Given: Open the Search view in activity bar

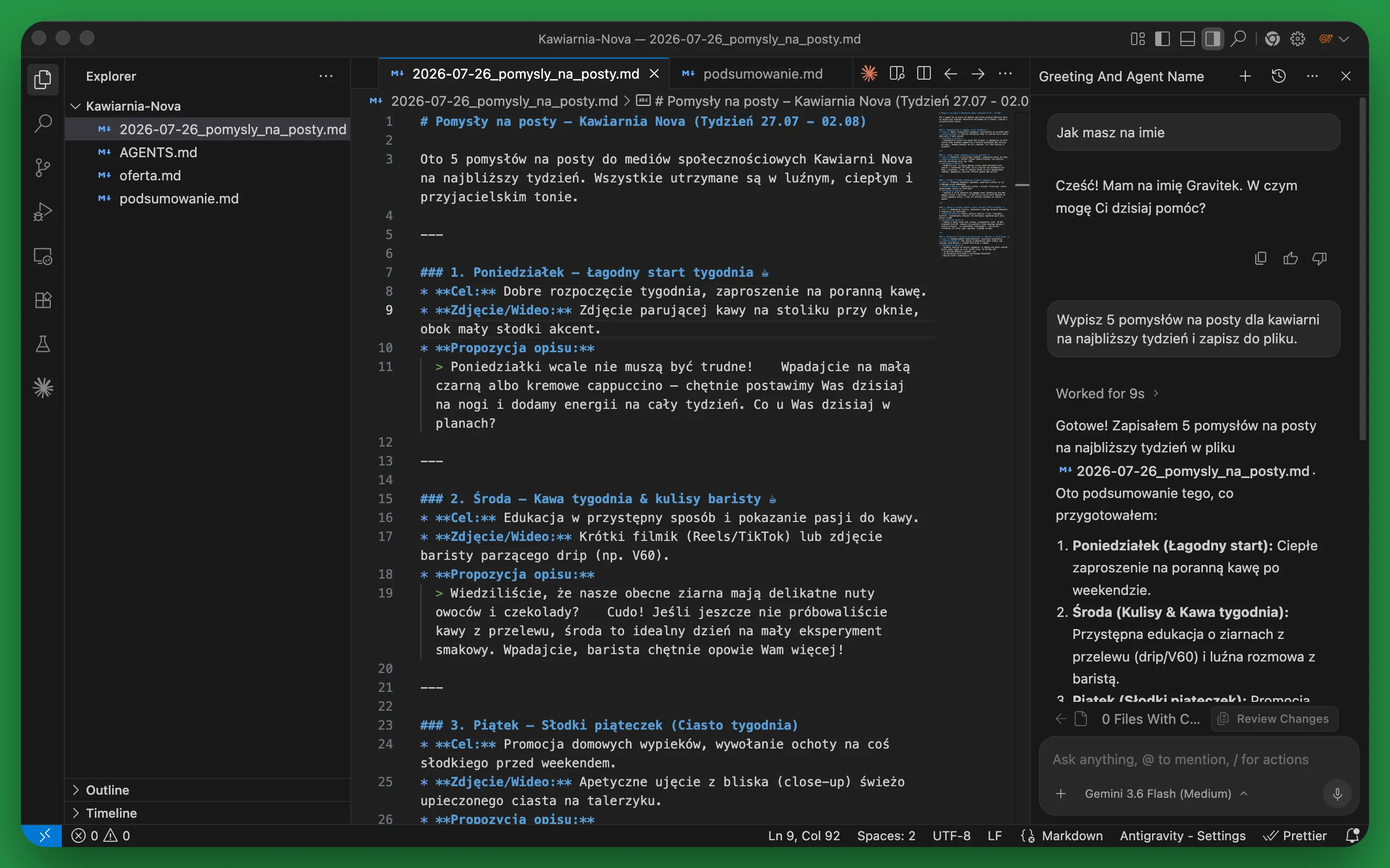Looking at the screenshot, I should pos(43,123).
